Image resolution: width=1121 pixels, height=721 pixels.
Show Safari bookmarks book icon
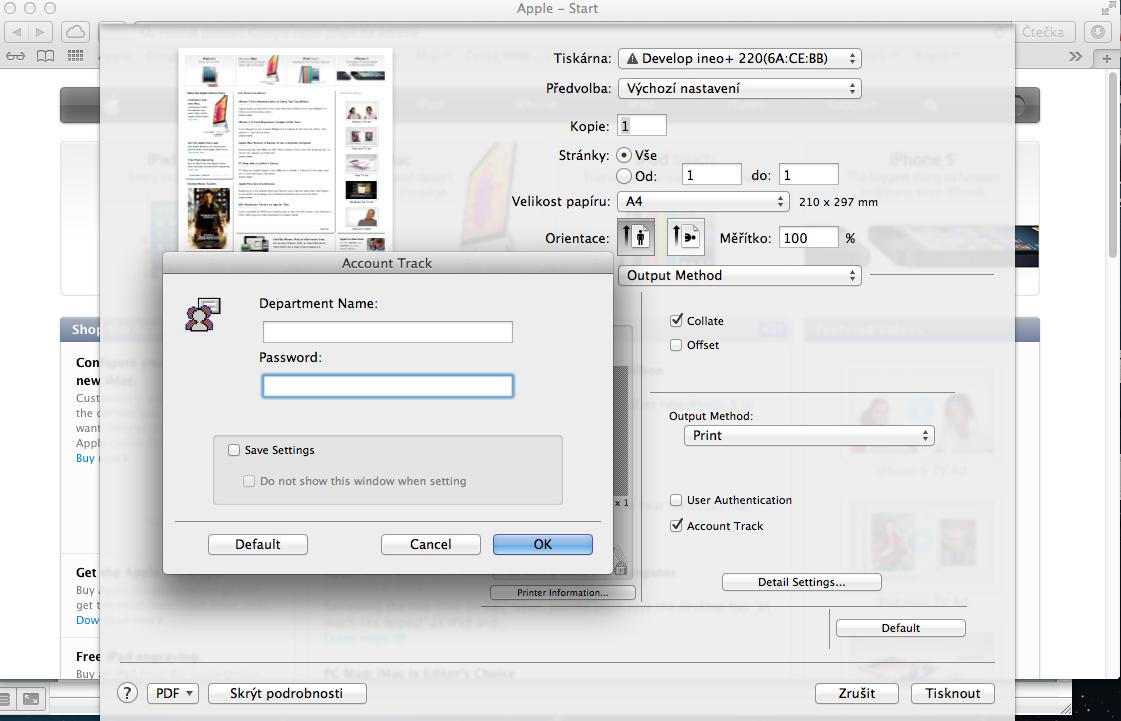click(45, 57)
